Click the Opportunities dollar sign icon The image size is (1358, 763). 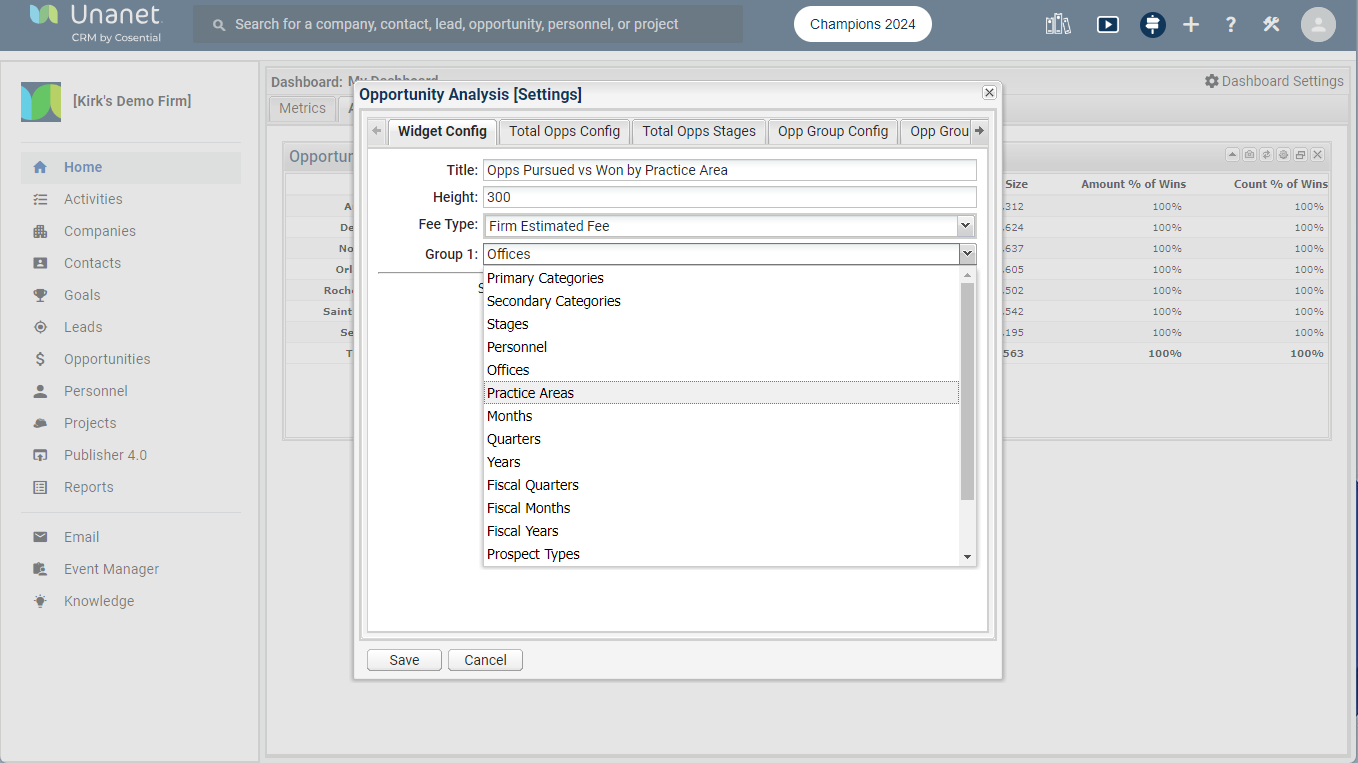point(40,359)
